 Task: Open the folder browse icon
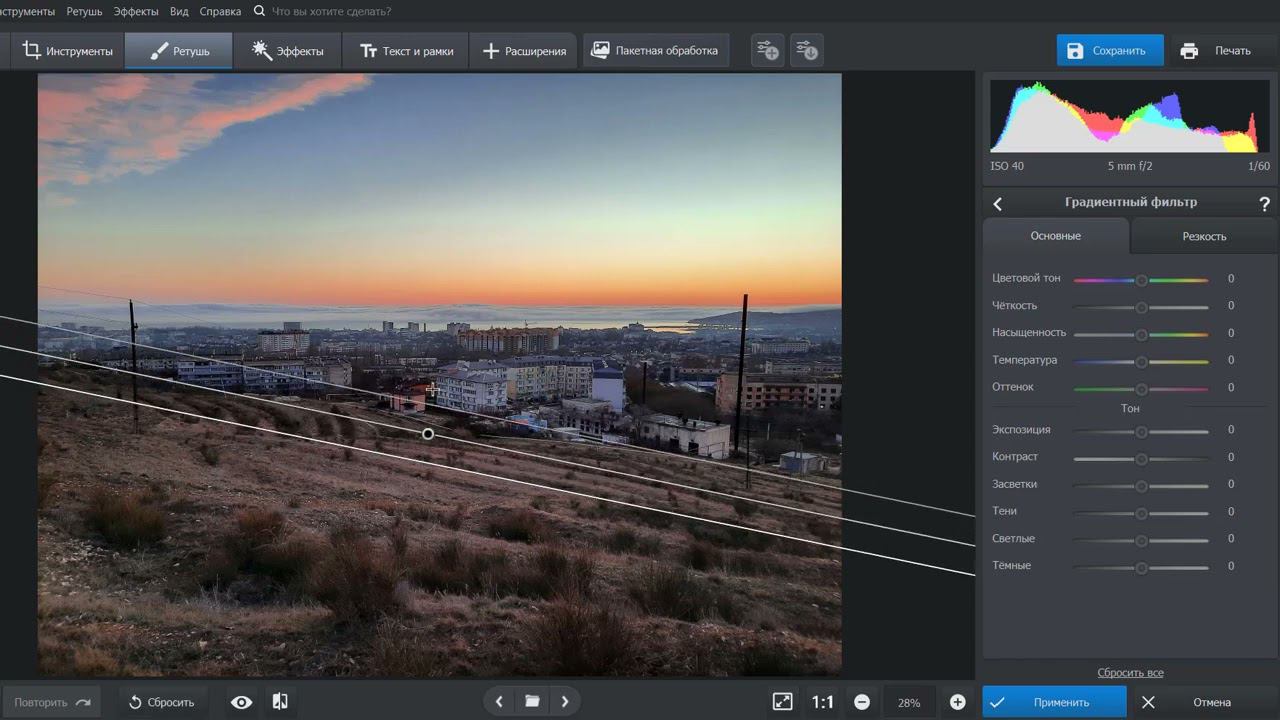[532, 702]
